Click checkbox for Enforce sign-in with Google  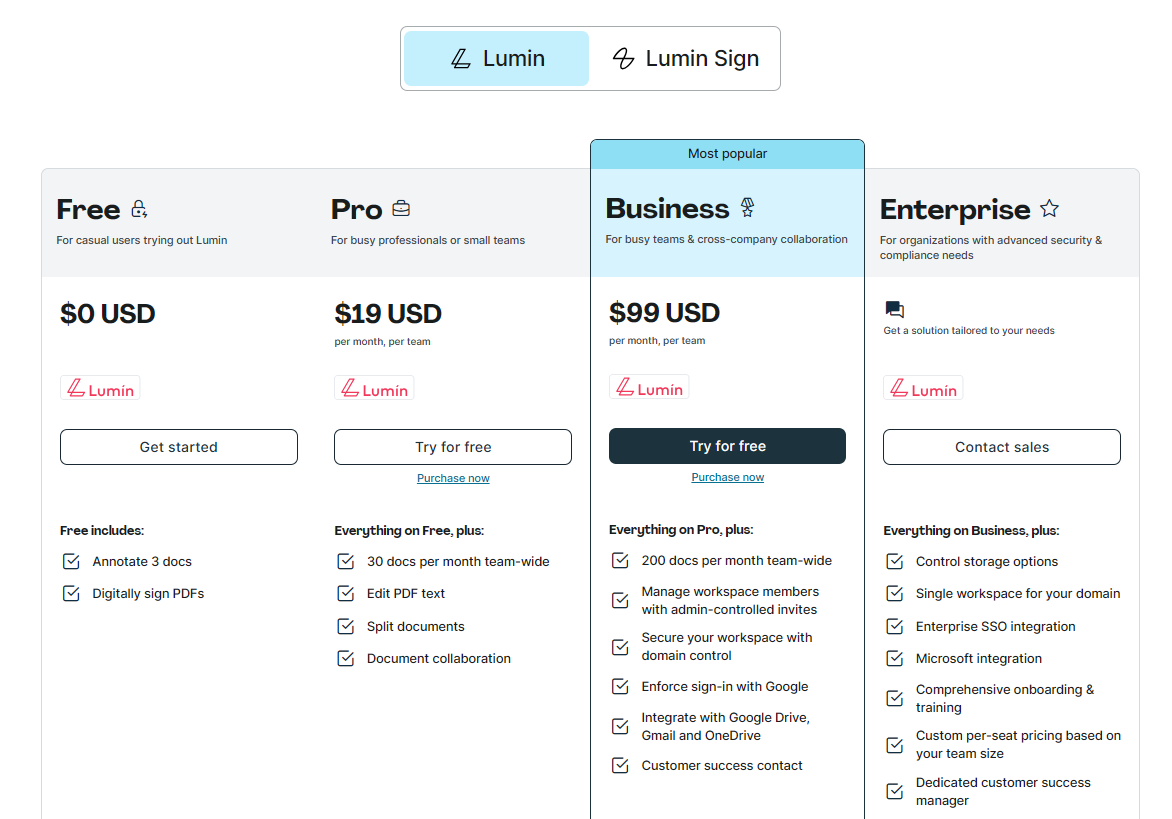tap(619, 686)
